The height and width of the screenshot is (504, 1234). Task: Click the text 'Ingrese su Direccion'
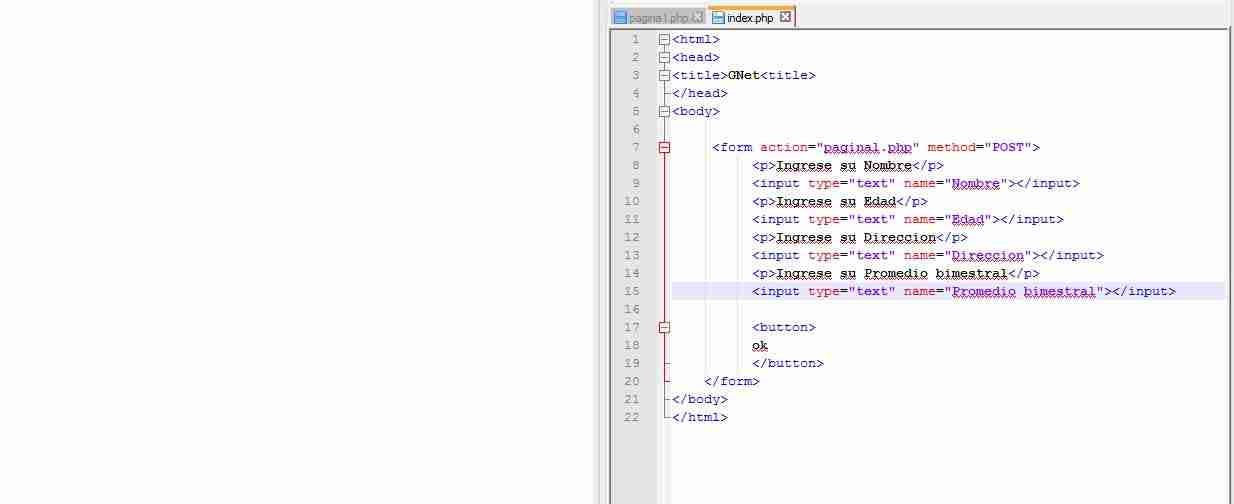pyautogui.click(x=856, y=238)
